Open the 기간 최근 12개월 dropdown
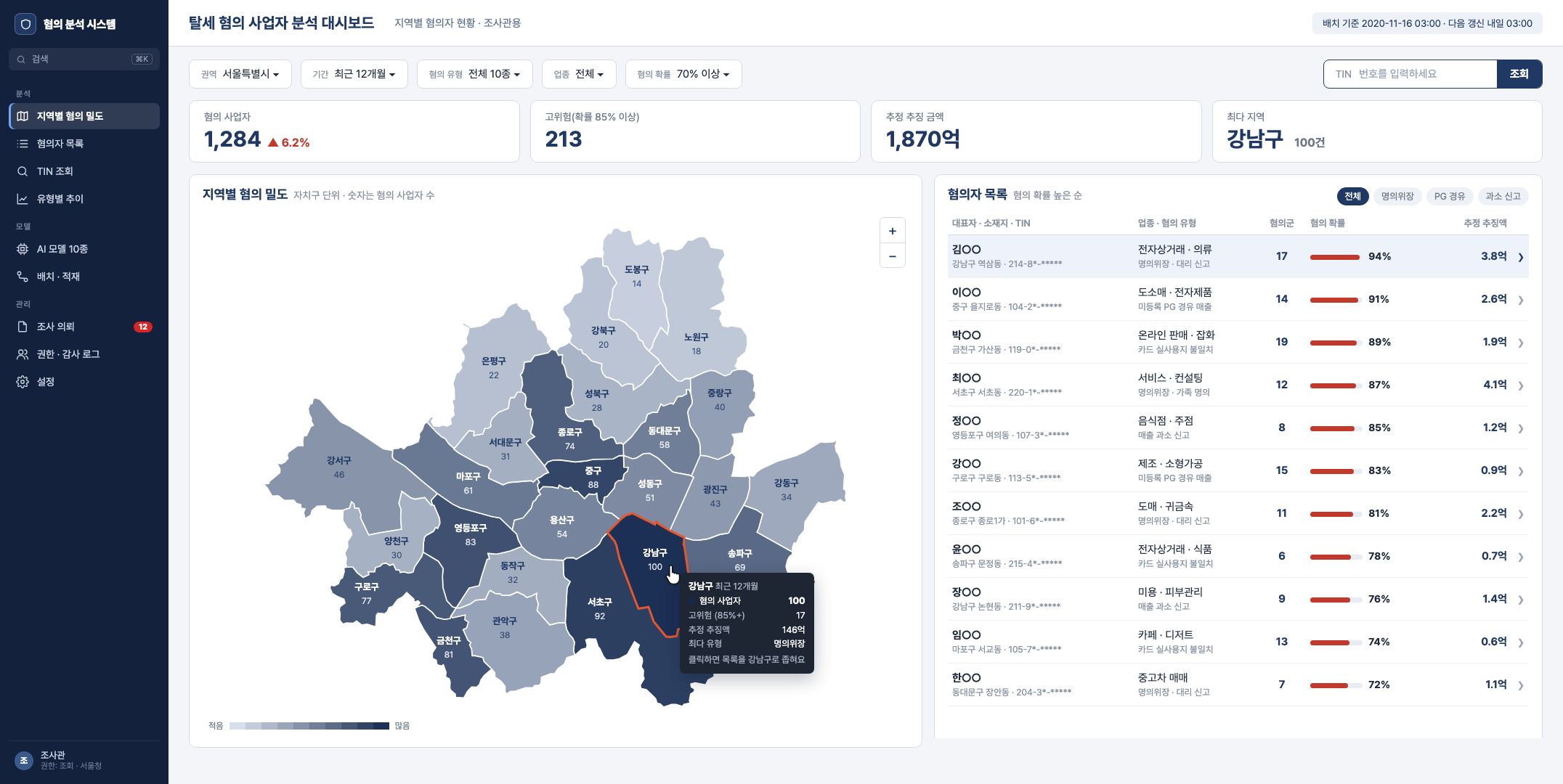Screen dimensions: 1563x784 click(x=354, y=74)
